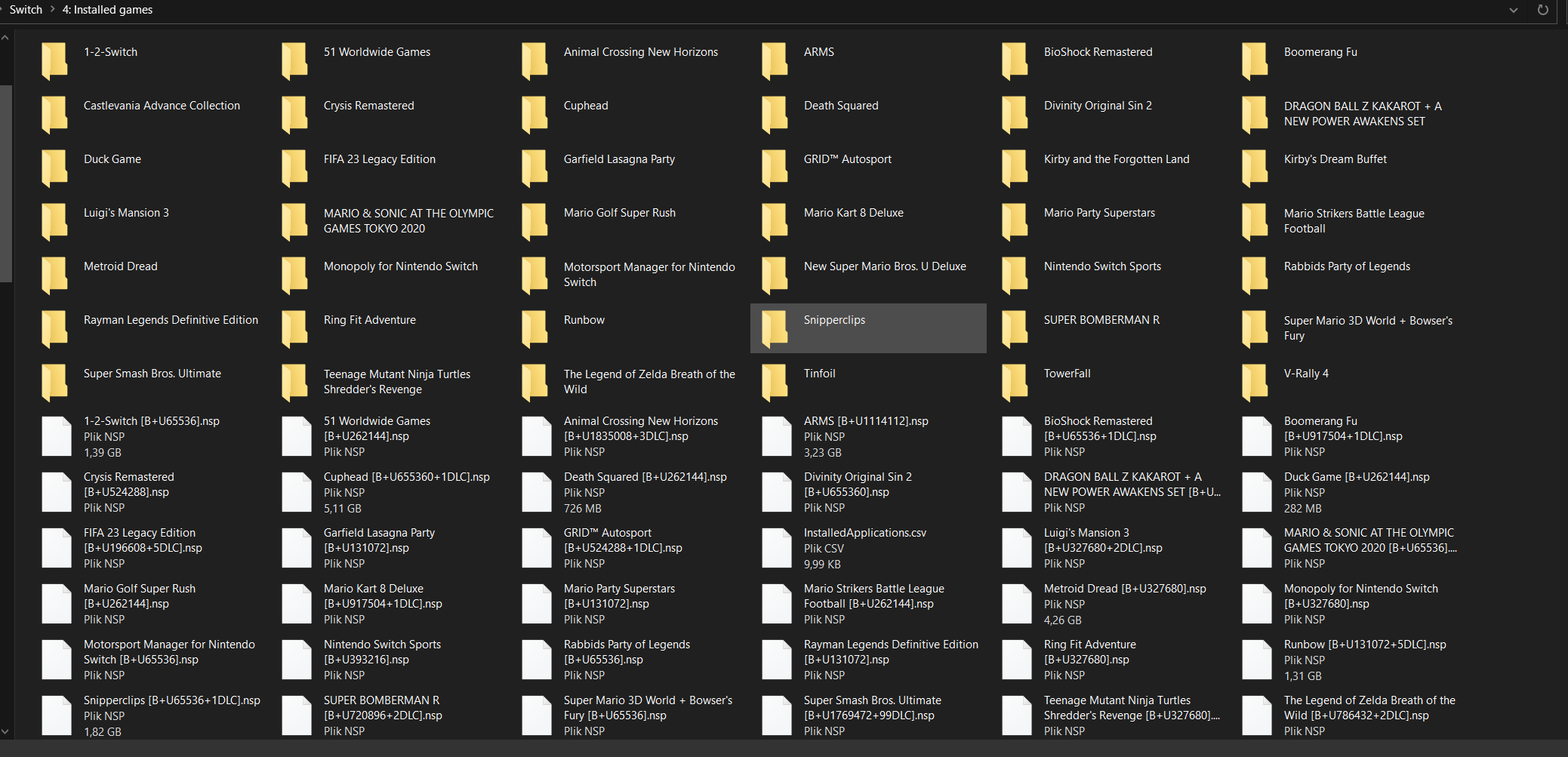Screen dimensions: 1568x757
Task: Click the Duck Game [B+U262144].nsp file icon
Action: click(1257, 492)
